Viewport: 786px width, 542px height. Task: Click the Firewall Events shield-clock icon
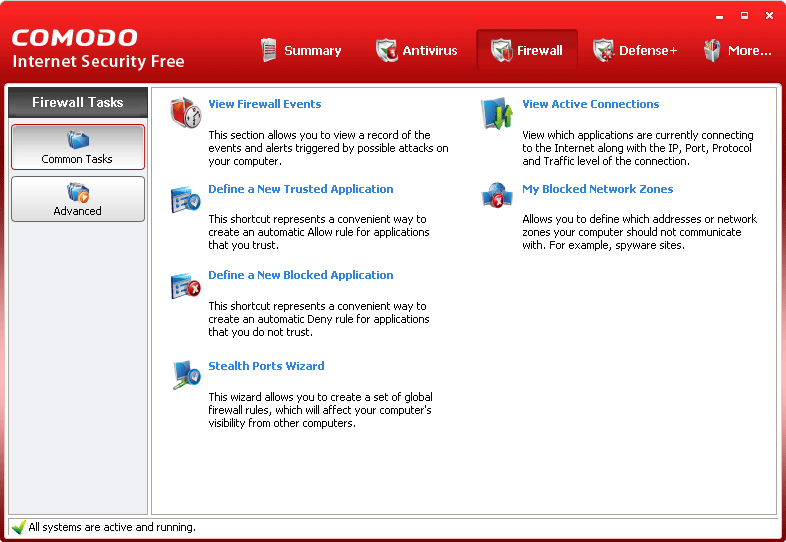point(186,113)
